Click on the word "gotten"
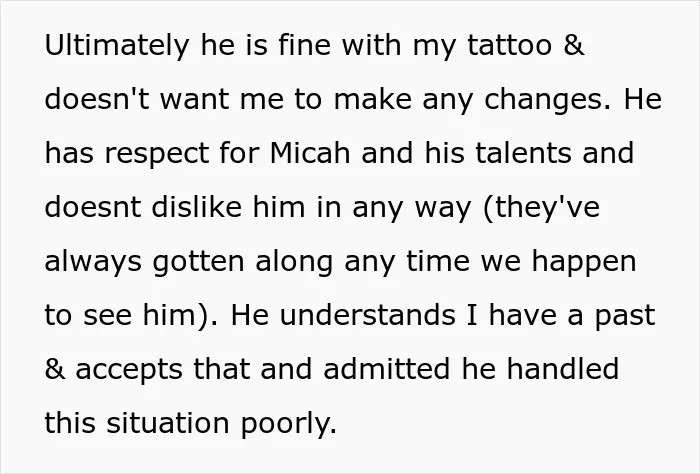The width and height of the screenshot is (700, 474). [x=198, y=262]
